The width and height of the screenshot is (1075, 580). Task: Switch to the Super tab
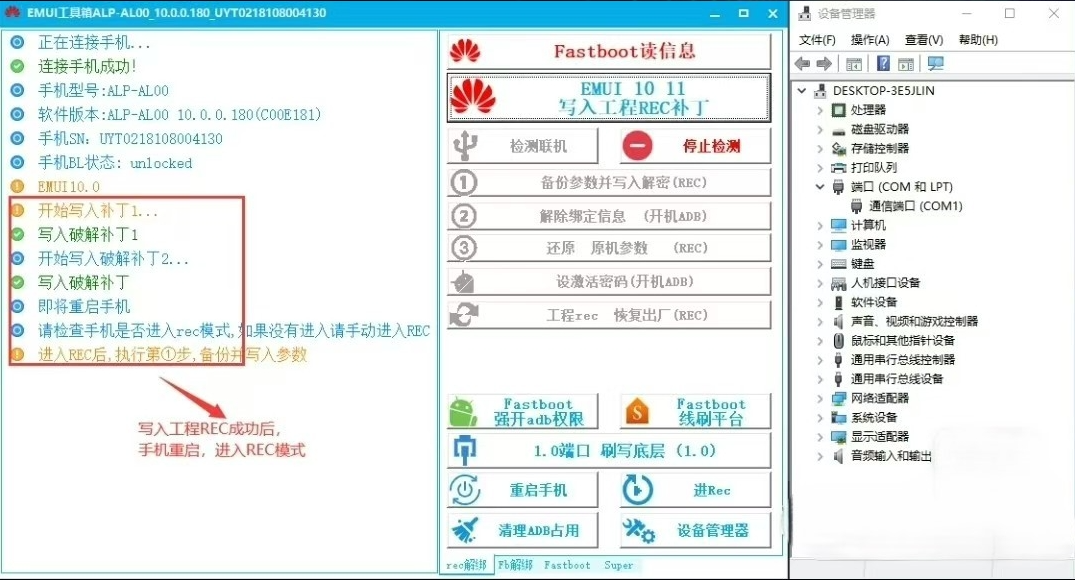point(618,565)
